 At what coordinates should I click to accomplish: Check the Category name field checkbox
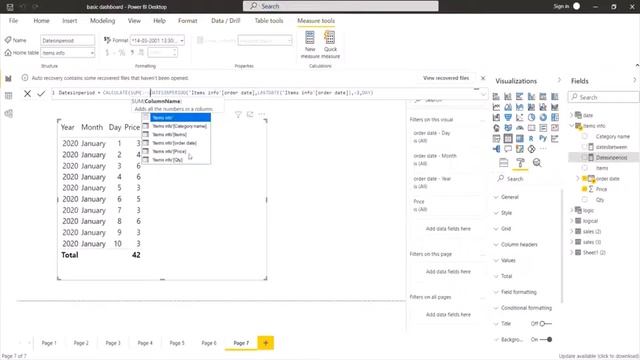tap(585, 136)
